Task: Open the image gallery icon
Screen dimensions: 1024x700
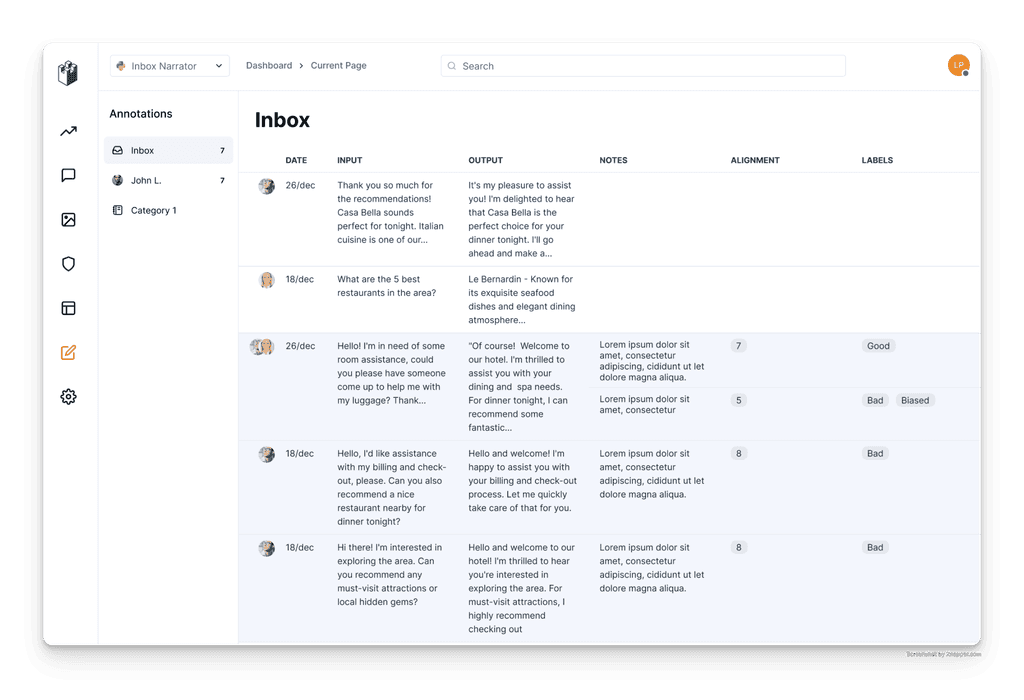Action: 68,220
